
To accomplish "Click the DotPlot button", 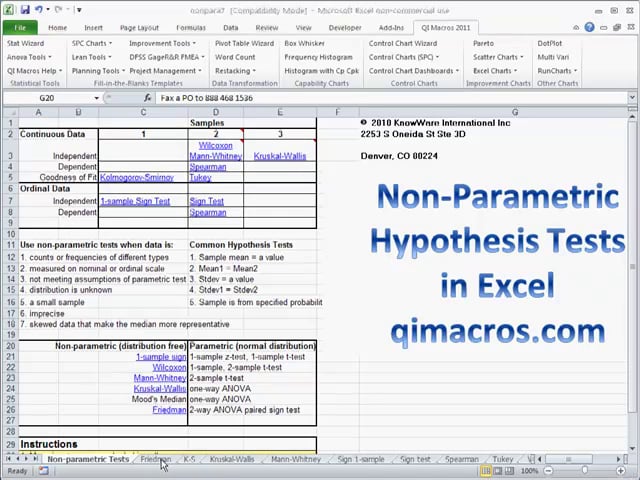I will (549, 43).
